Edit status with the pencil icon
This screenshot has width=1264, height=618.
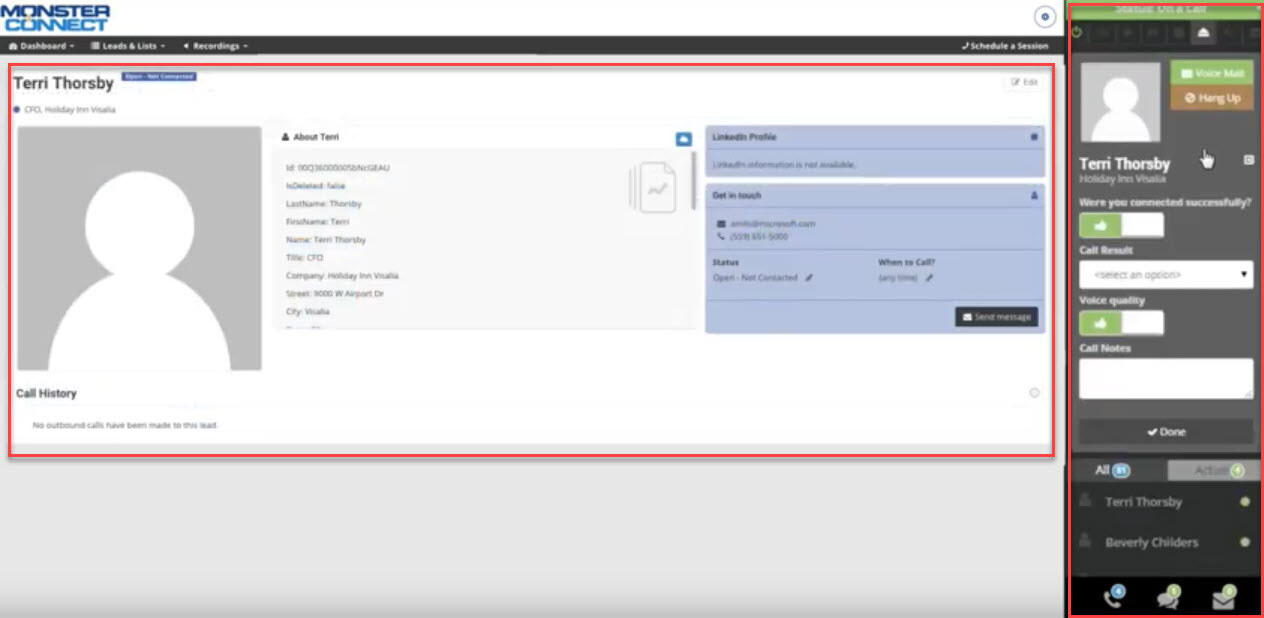tap(809, 278)
